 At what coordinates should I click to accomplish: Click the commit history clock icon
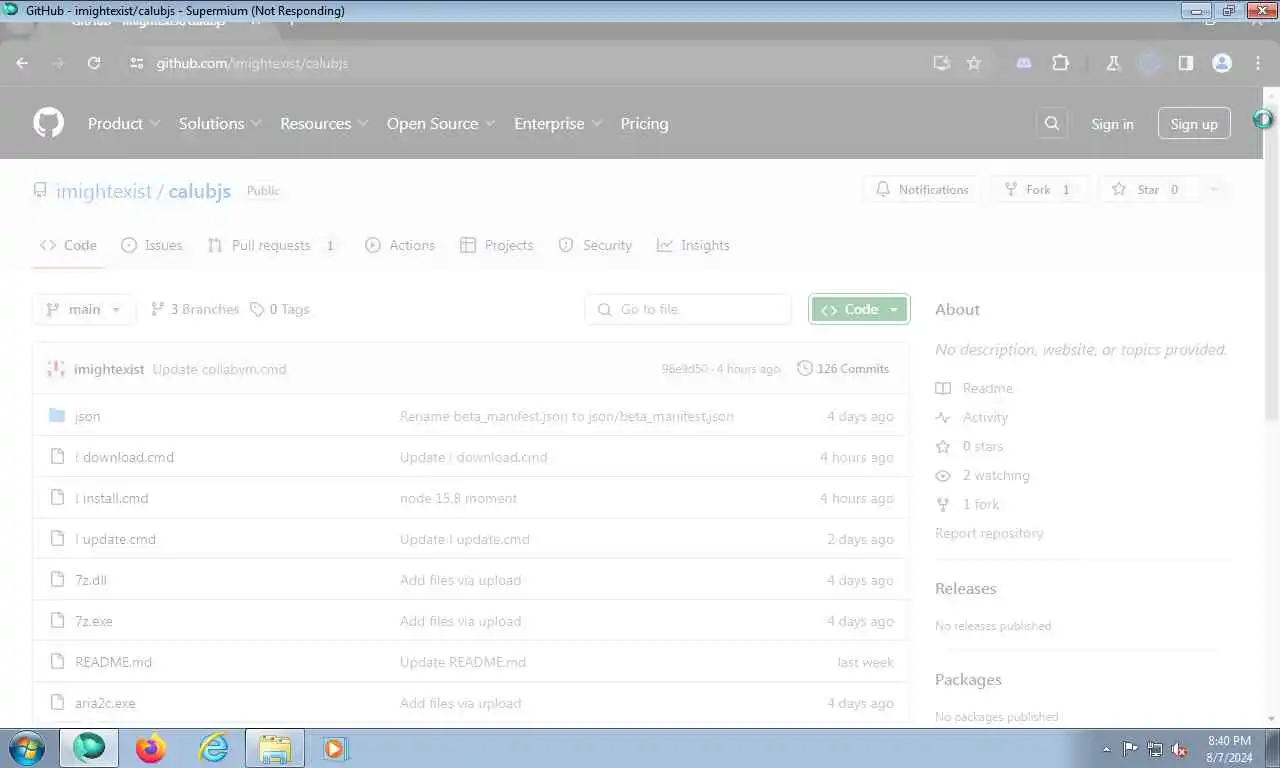click(805, 369)
